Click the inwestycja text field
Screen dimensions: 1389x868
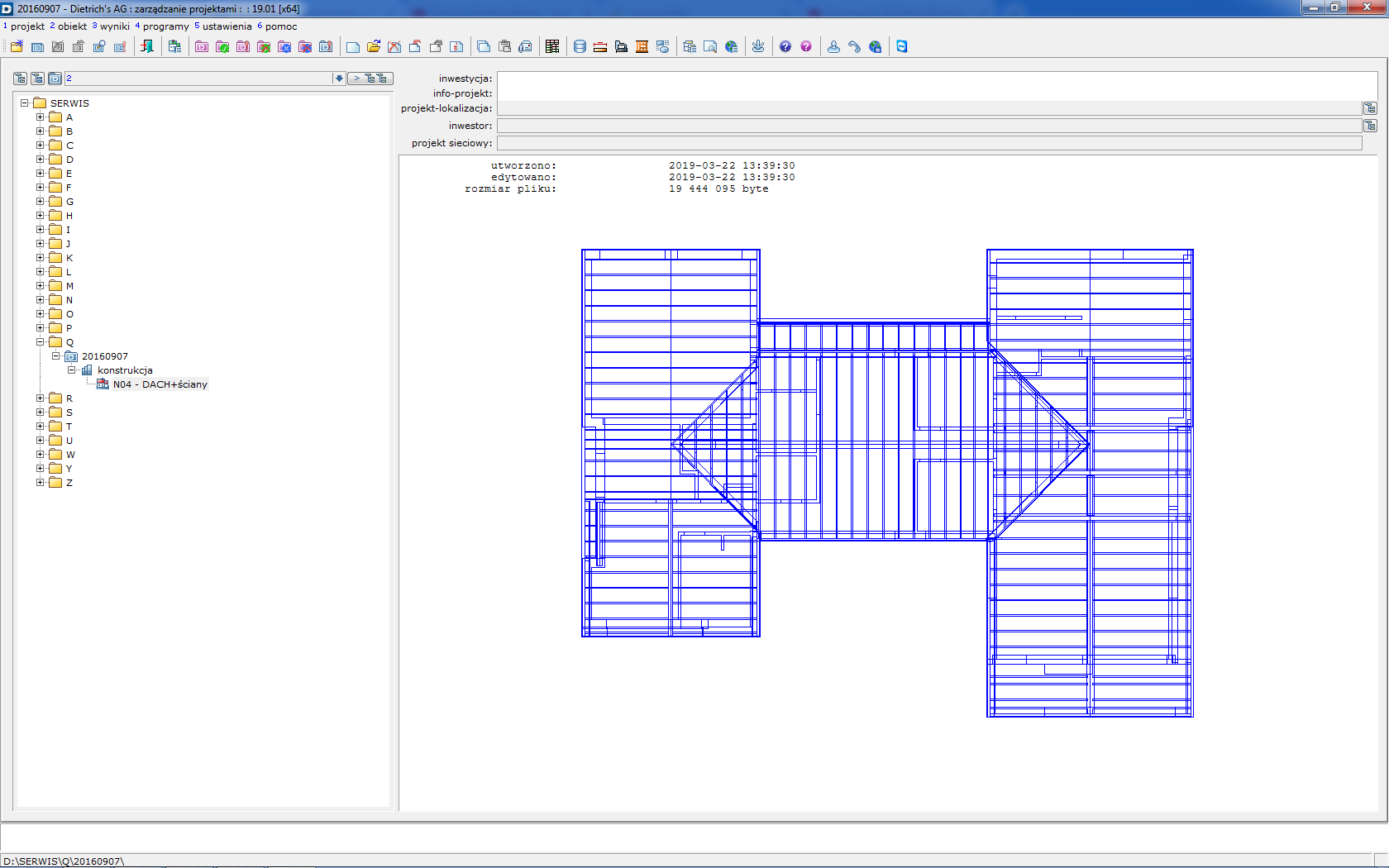tap(936, 79)
